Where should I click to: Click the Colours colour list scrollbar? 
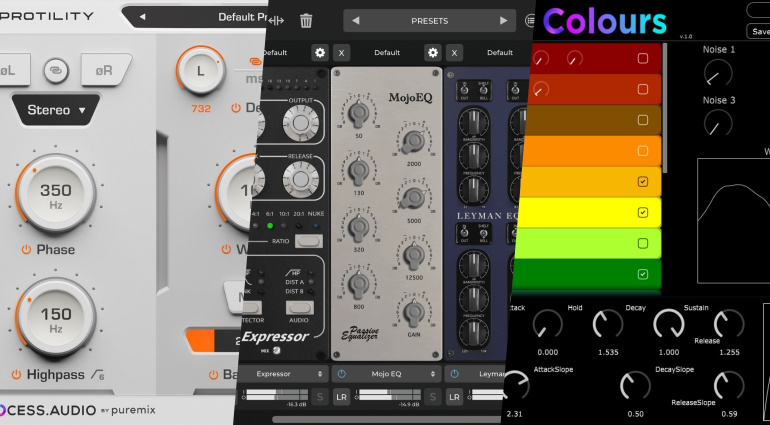tap(665, 108)
